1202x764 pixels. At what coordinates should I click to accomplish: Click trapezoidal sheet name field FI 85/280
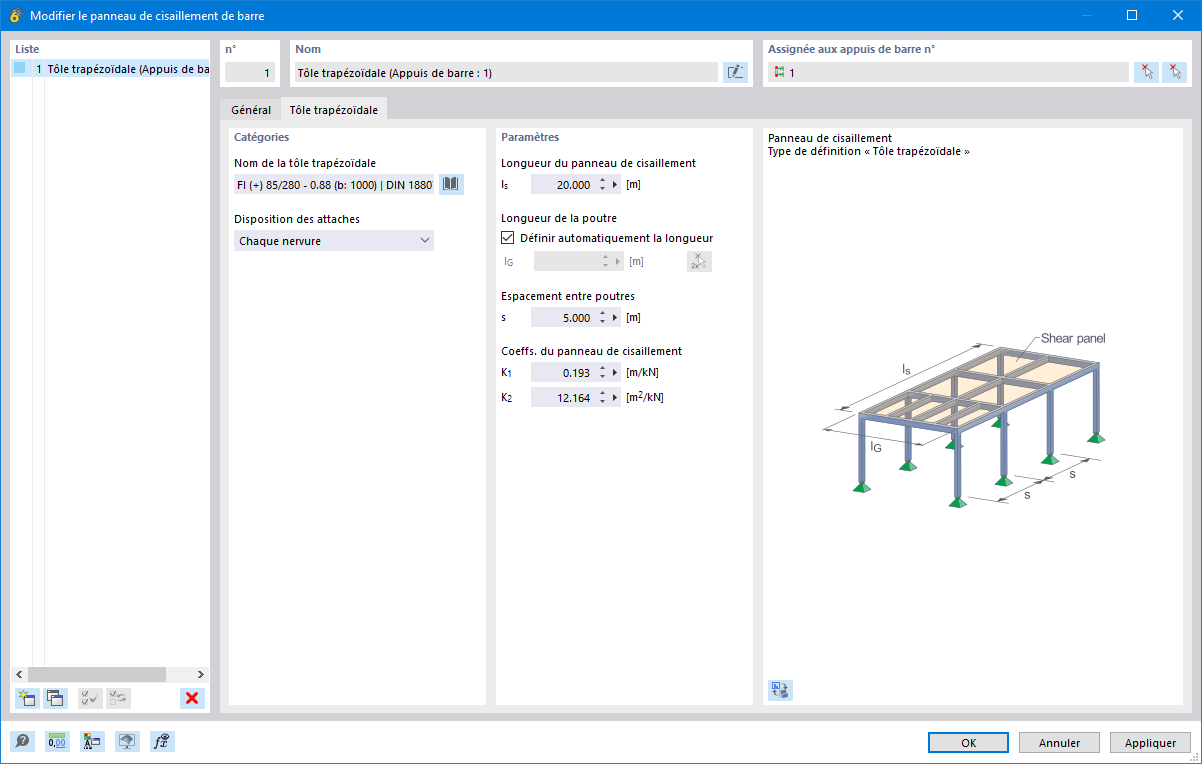click(334, 184)
